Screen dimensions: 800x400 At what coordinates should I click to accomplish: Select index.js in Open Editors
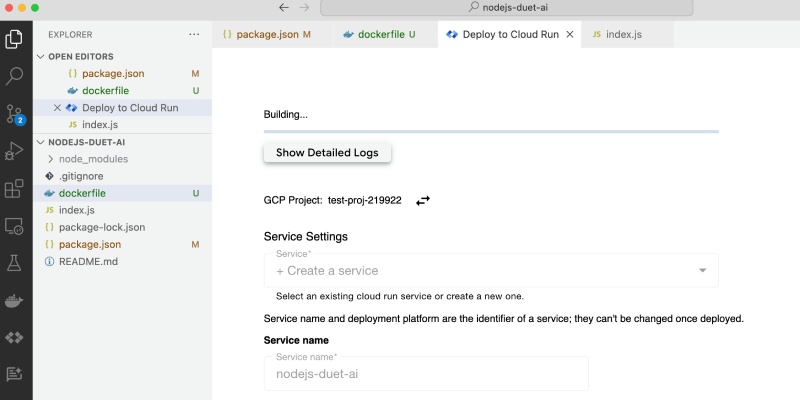click(122, 125)
